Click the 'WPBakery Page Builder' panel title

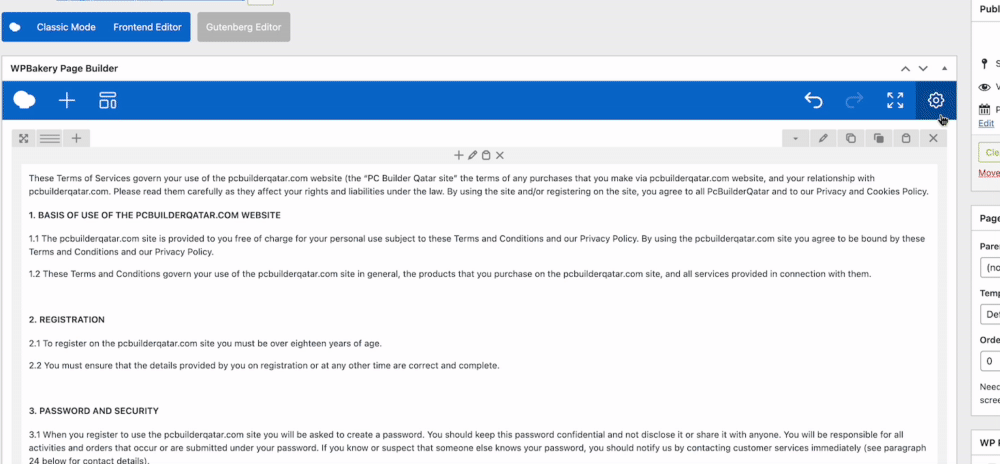click(x=64, y=68)
